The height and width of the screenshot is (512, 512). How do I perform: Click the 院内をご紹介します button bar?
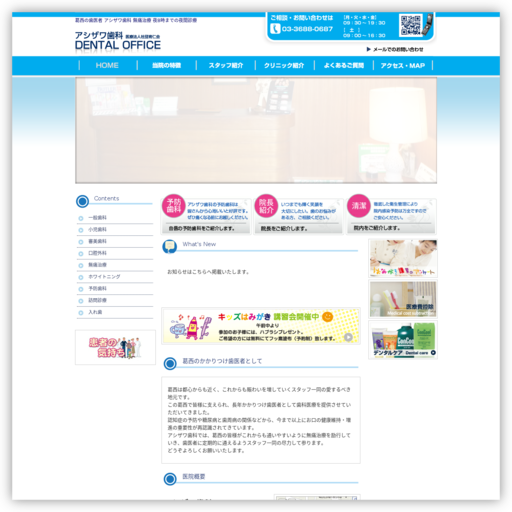tap(391, 228)
